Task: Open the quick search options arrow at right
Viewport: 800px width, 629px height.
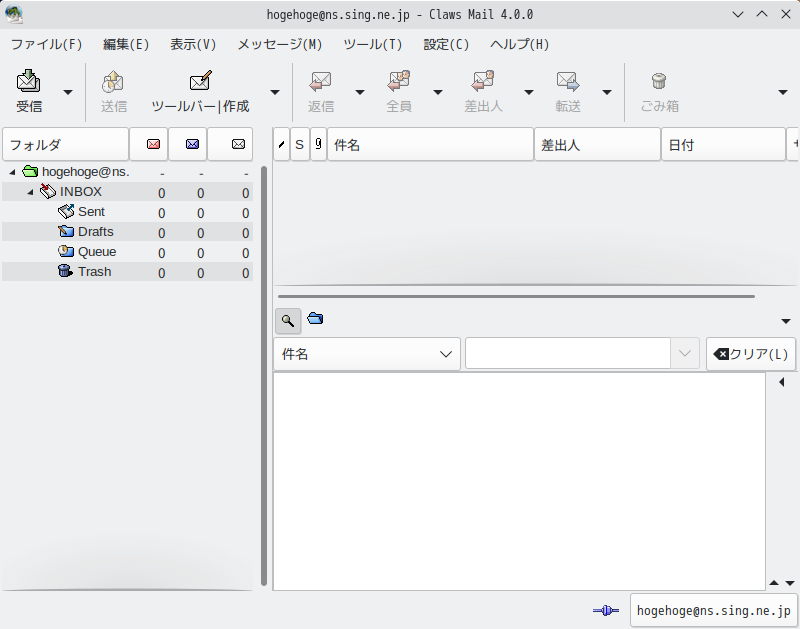Action: pyautogui.click(x=786, y=321)
